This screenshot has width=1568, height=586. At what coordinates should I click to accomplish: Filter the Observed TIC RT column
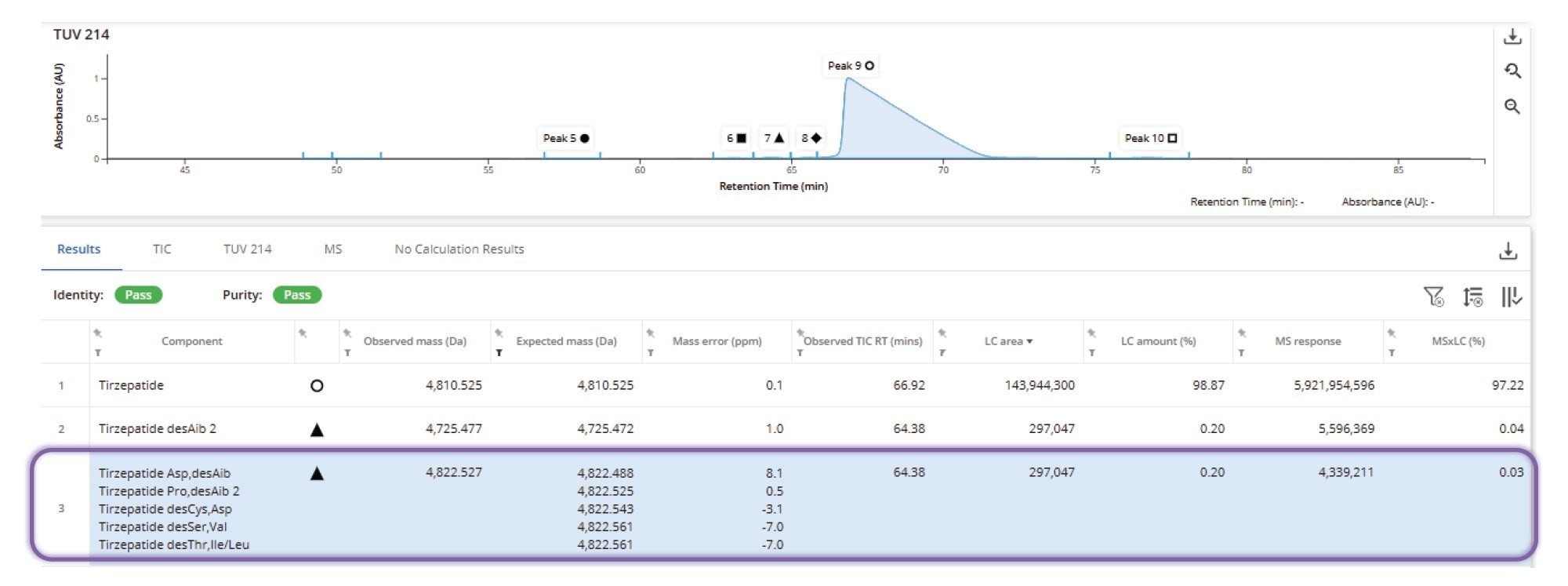pos(800,353)
